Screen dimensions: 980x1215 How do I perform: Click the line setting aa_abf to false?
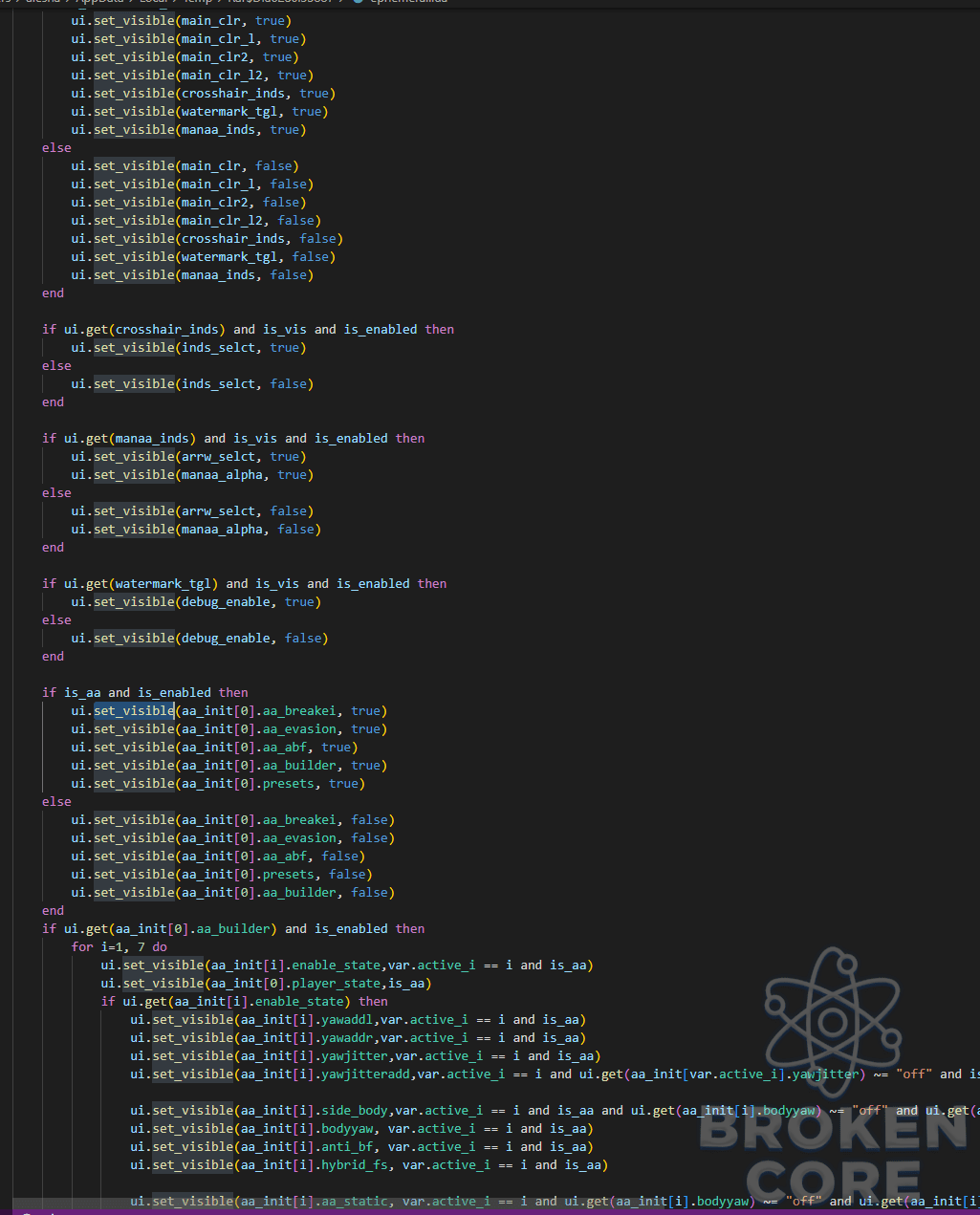(x=218, y=857)
